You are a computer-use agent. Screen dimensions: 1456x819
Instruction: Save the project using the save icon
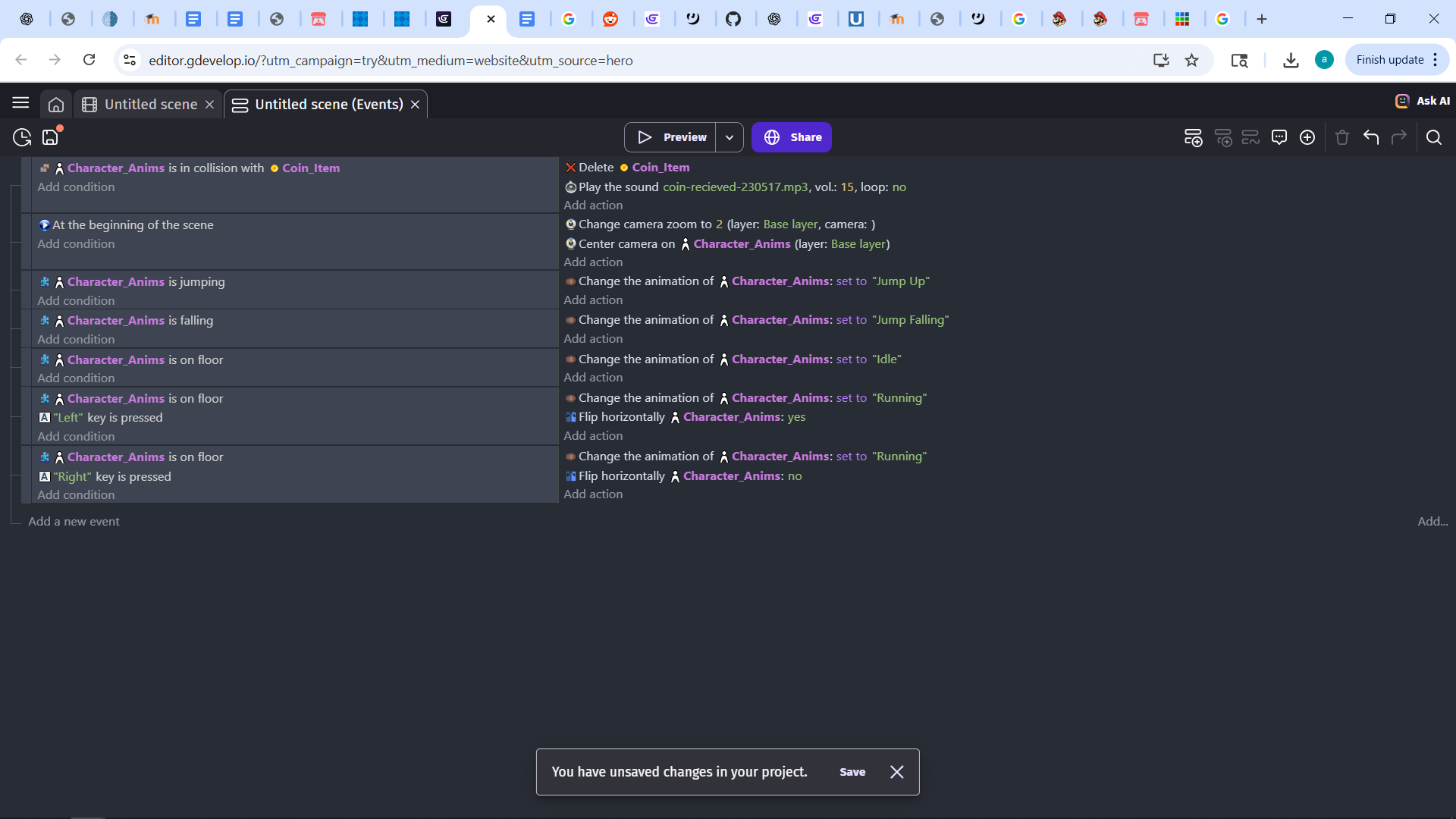click(49, 137)
